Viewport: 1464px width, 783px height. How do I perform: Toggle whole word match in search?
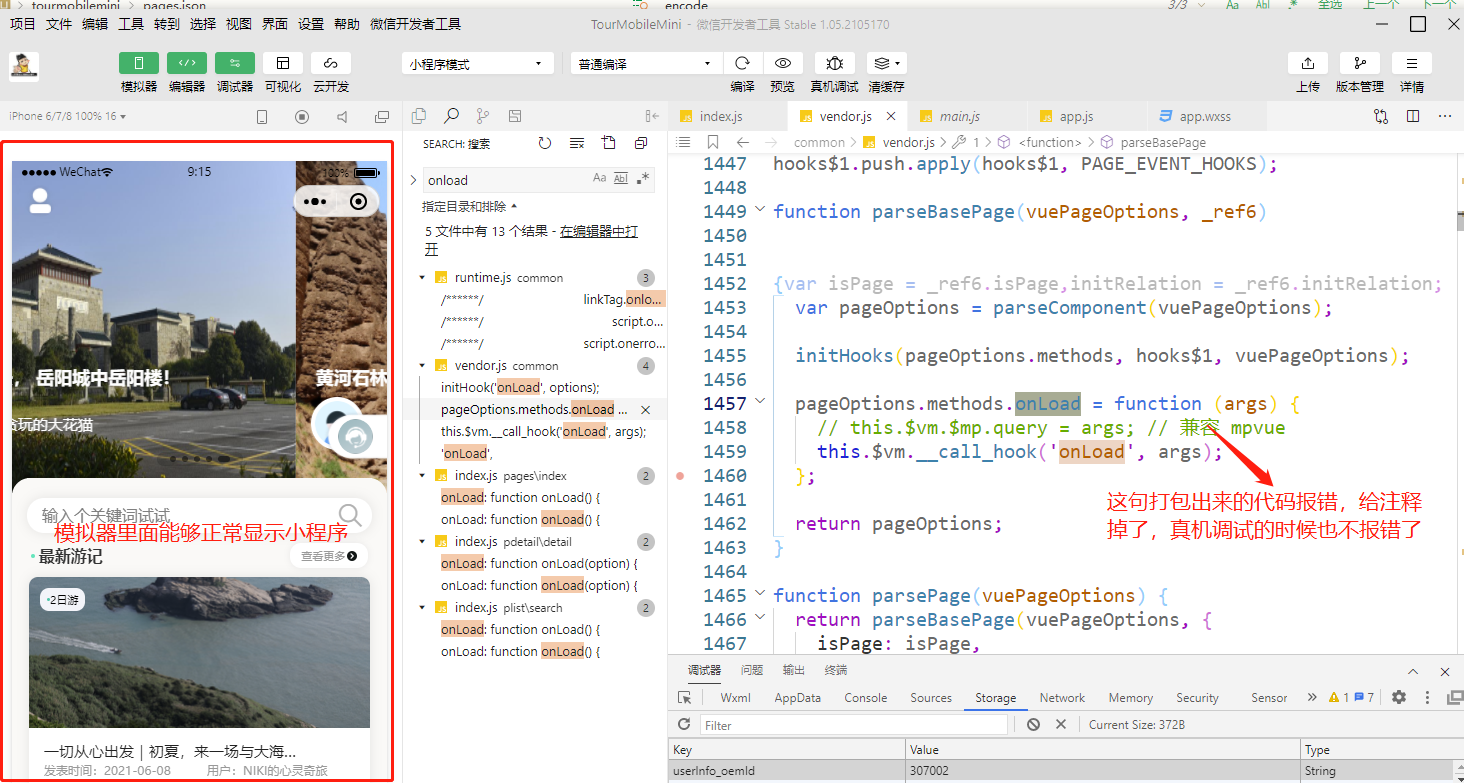[621, 178]
